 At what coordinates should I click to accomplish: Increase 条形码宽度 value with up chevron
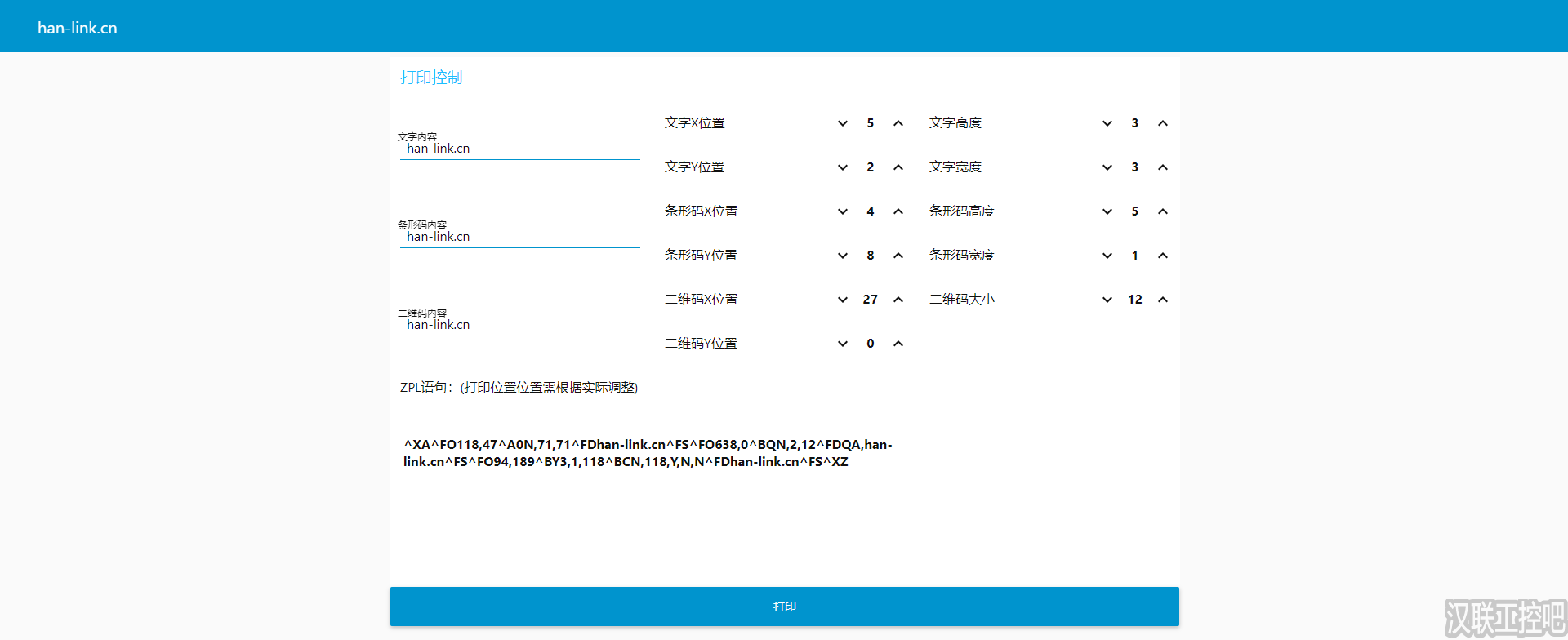pos(1163,256)
